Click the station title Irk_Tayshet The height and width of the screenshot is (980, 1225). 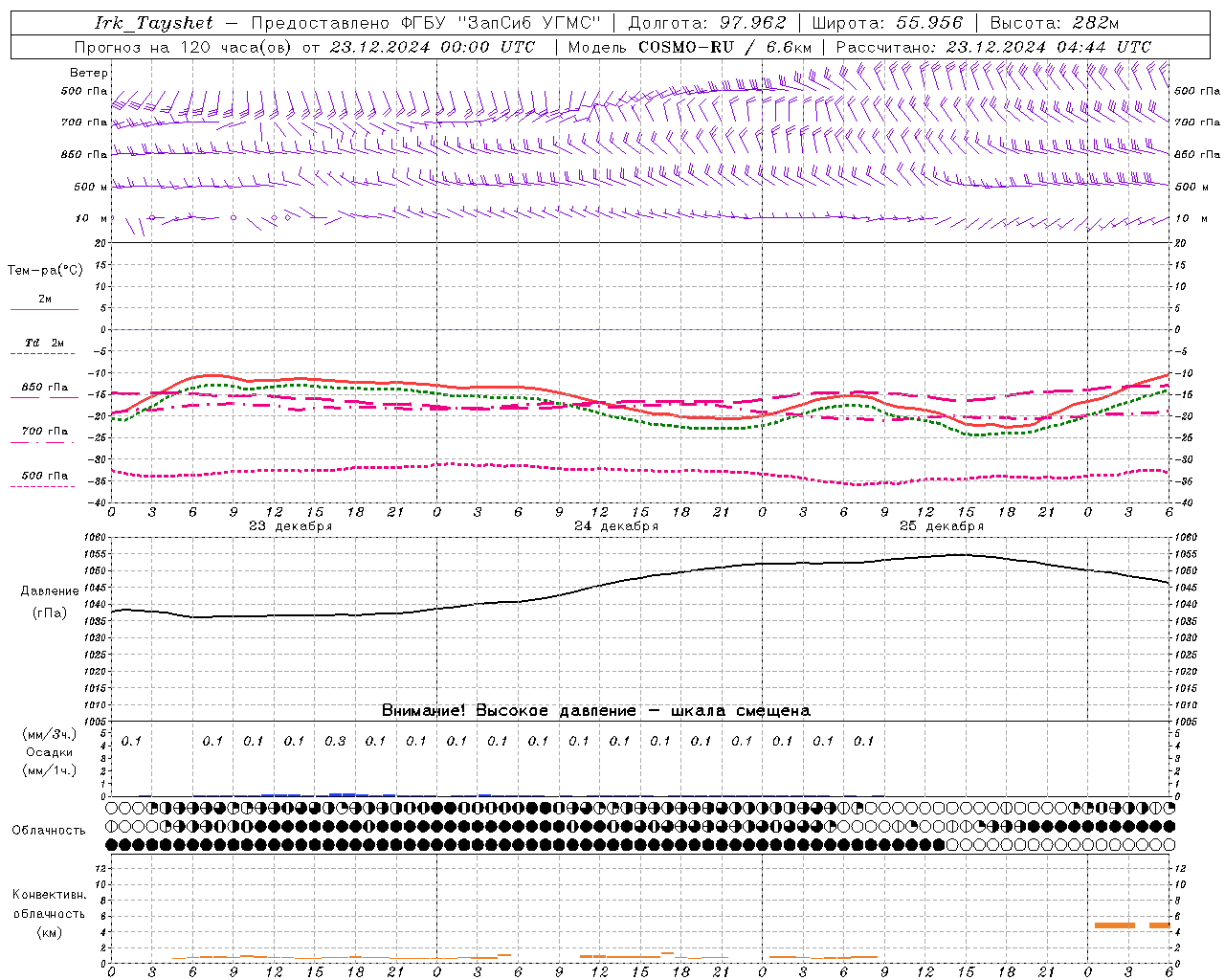153,23
